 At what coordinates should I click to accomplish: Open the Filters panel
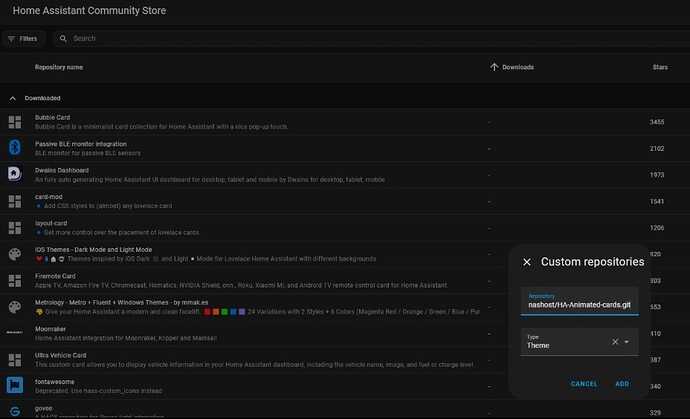pos(23,38)
